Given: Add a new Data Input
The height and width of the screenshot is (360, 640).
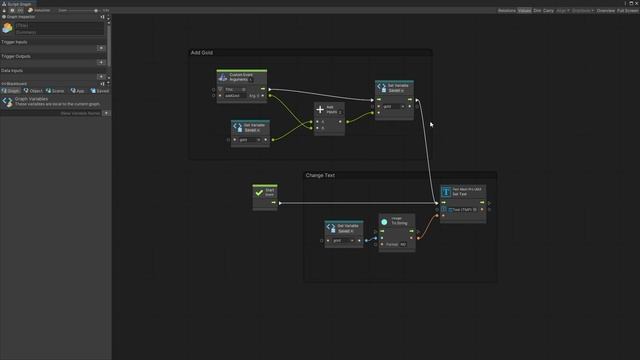Looking at the screenshot, I should pos(101,76).
